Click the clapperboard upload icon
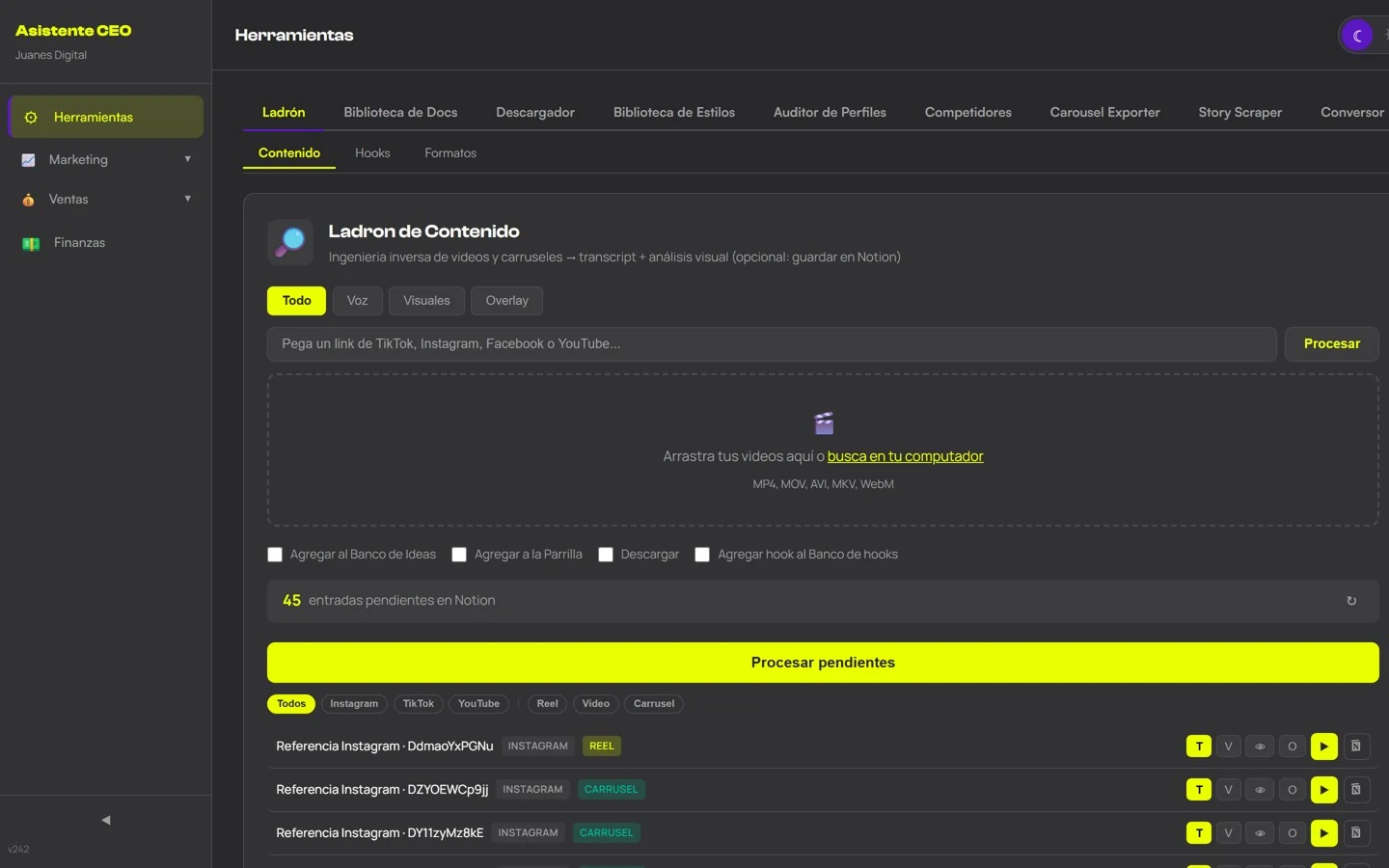This screenshot has width=1389, height=868. point(824,423)
